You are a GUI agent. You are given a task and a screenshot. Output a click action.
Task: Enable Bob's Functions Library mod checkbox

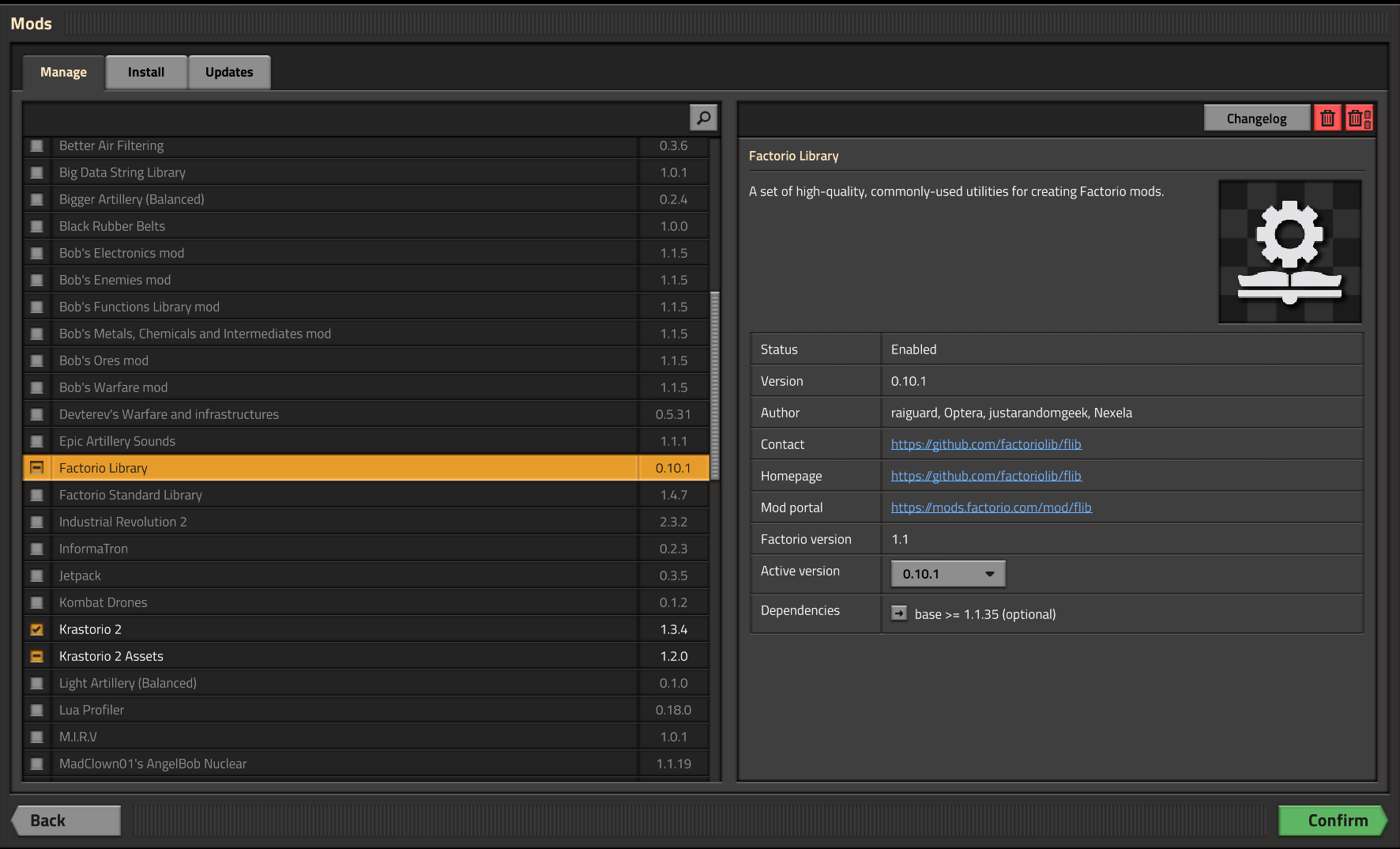tap(36, 307)
